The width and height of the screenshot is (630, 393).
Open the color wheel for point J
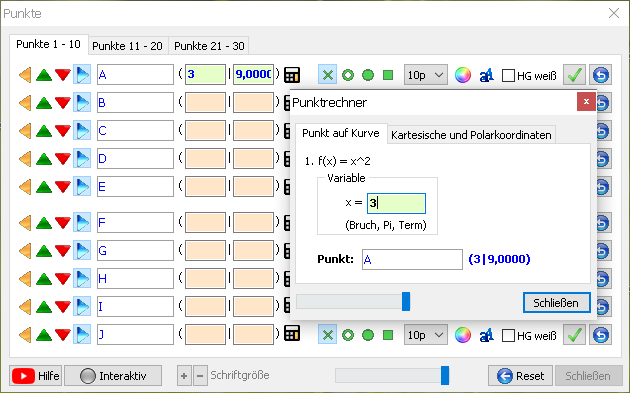462,335
